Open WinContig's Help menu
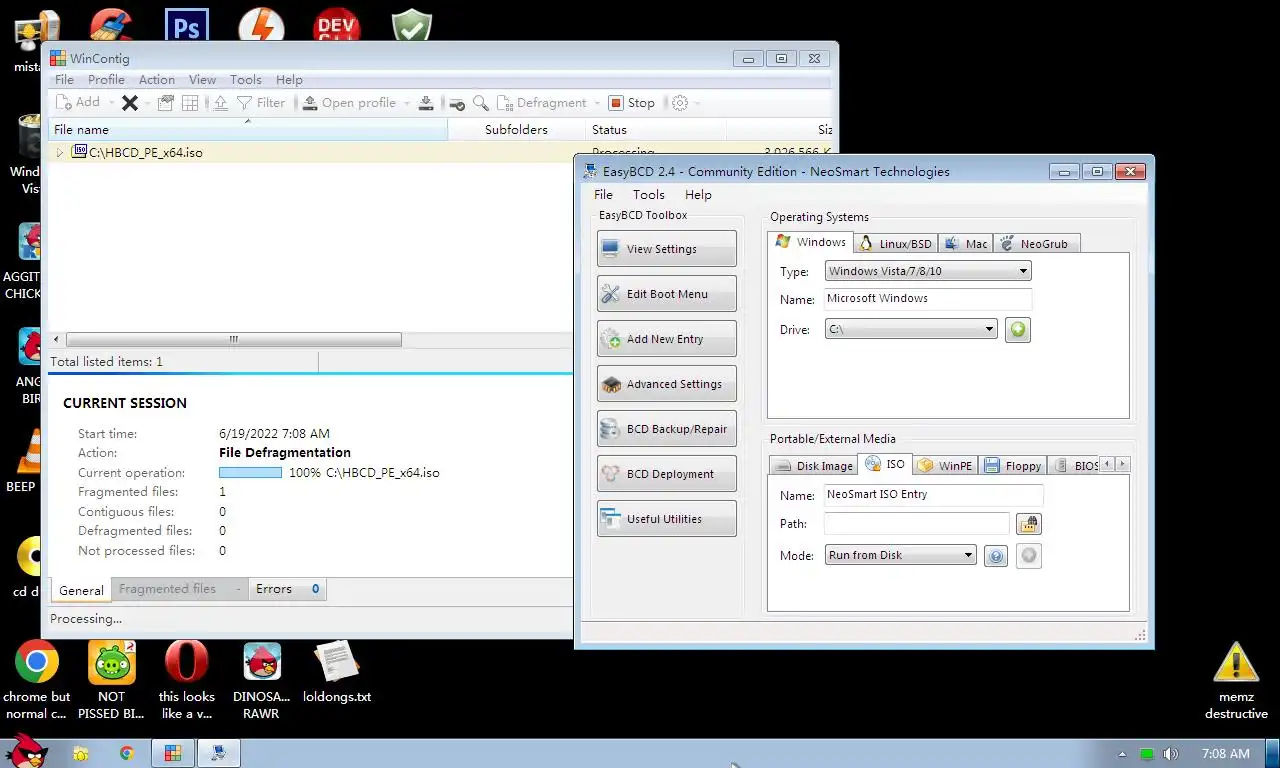The width and height of the screenshot is (1280, 768). coord(289,80)
